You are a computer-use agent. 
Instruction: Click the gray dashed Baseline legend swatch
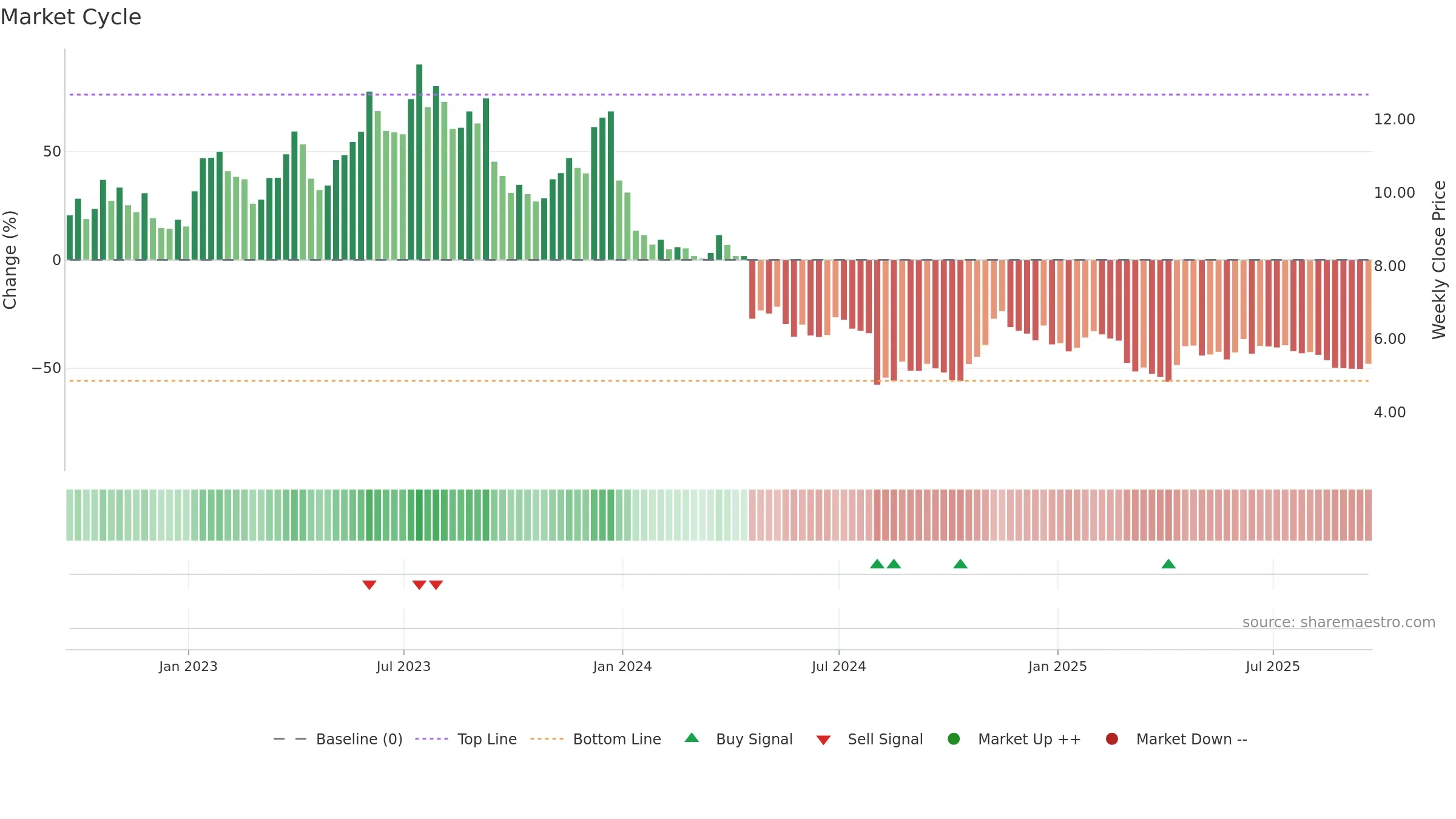pyautogui.click(x=290, y=739)
